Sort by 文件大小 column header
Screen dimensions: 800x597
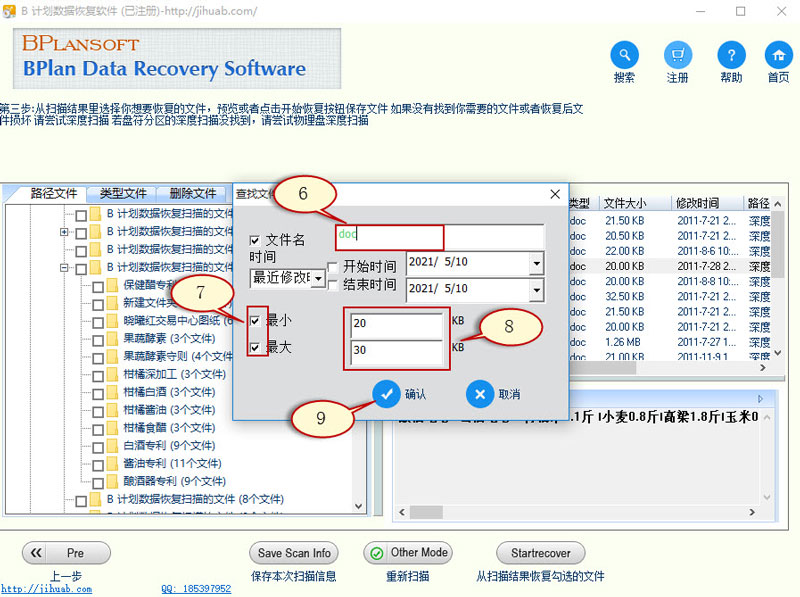coord(634,204)
